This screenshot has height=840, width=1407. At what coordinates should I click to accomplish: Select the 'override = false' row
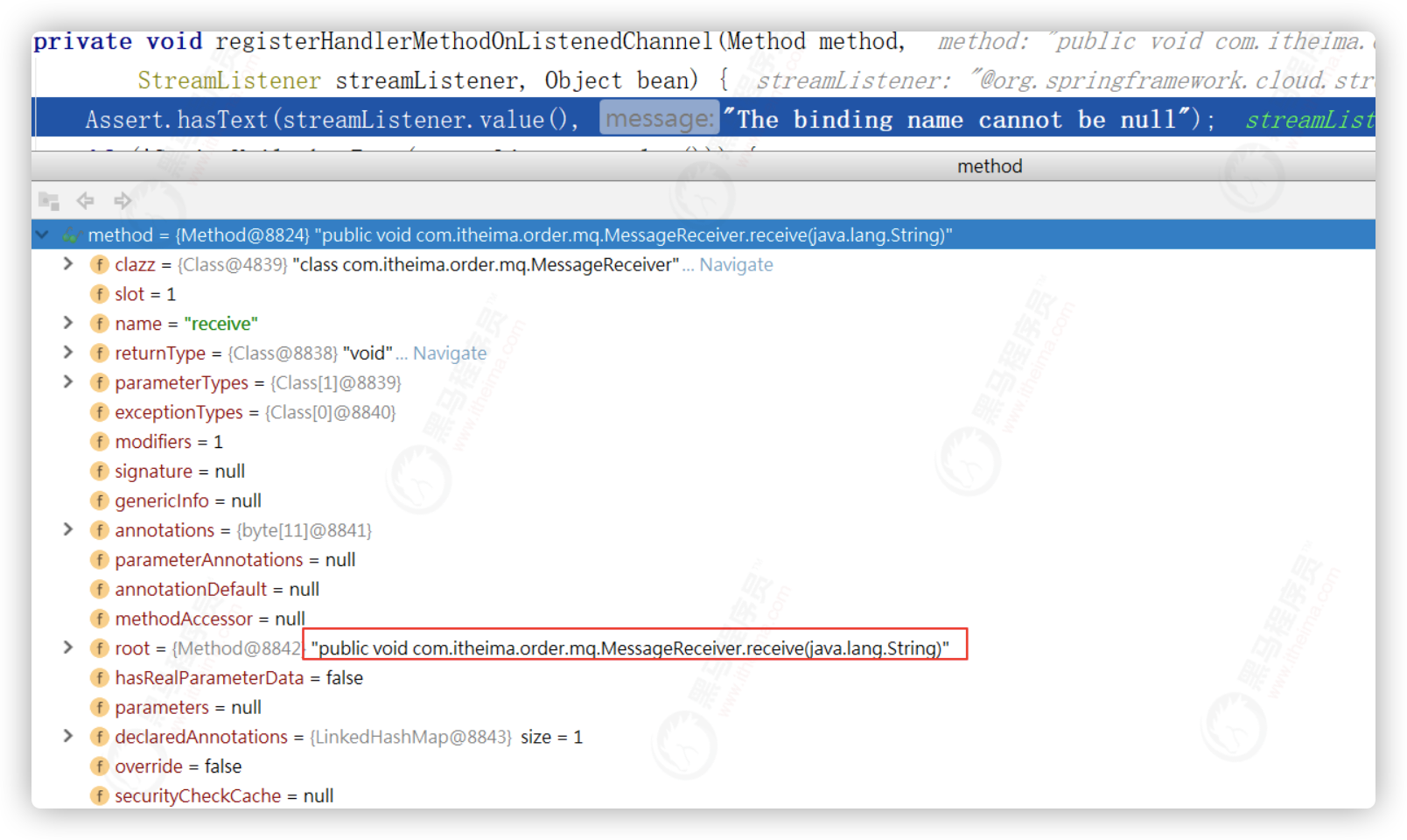click(x=703, y=766)
